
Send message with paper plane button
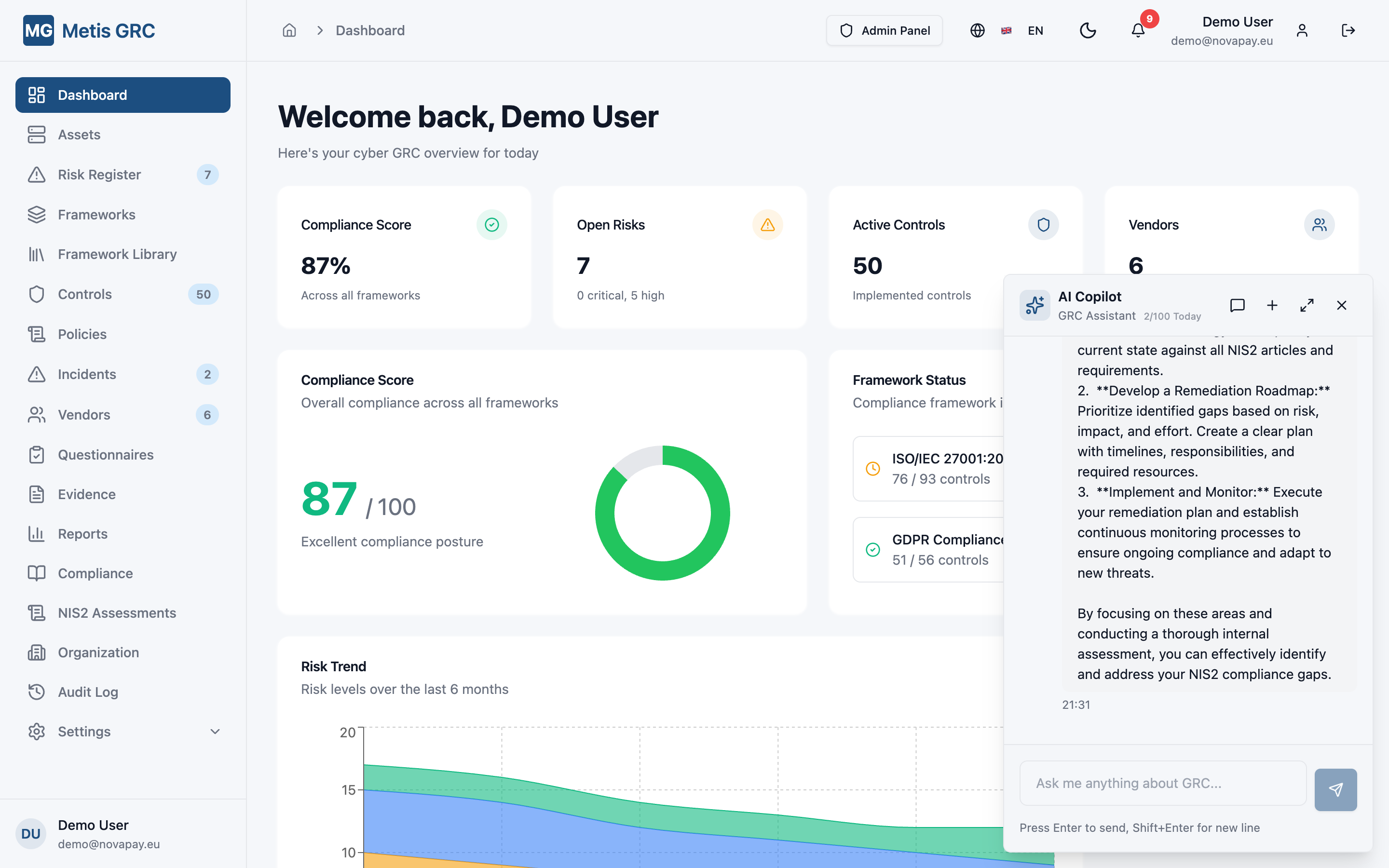(x=1335, y=789)
